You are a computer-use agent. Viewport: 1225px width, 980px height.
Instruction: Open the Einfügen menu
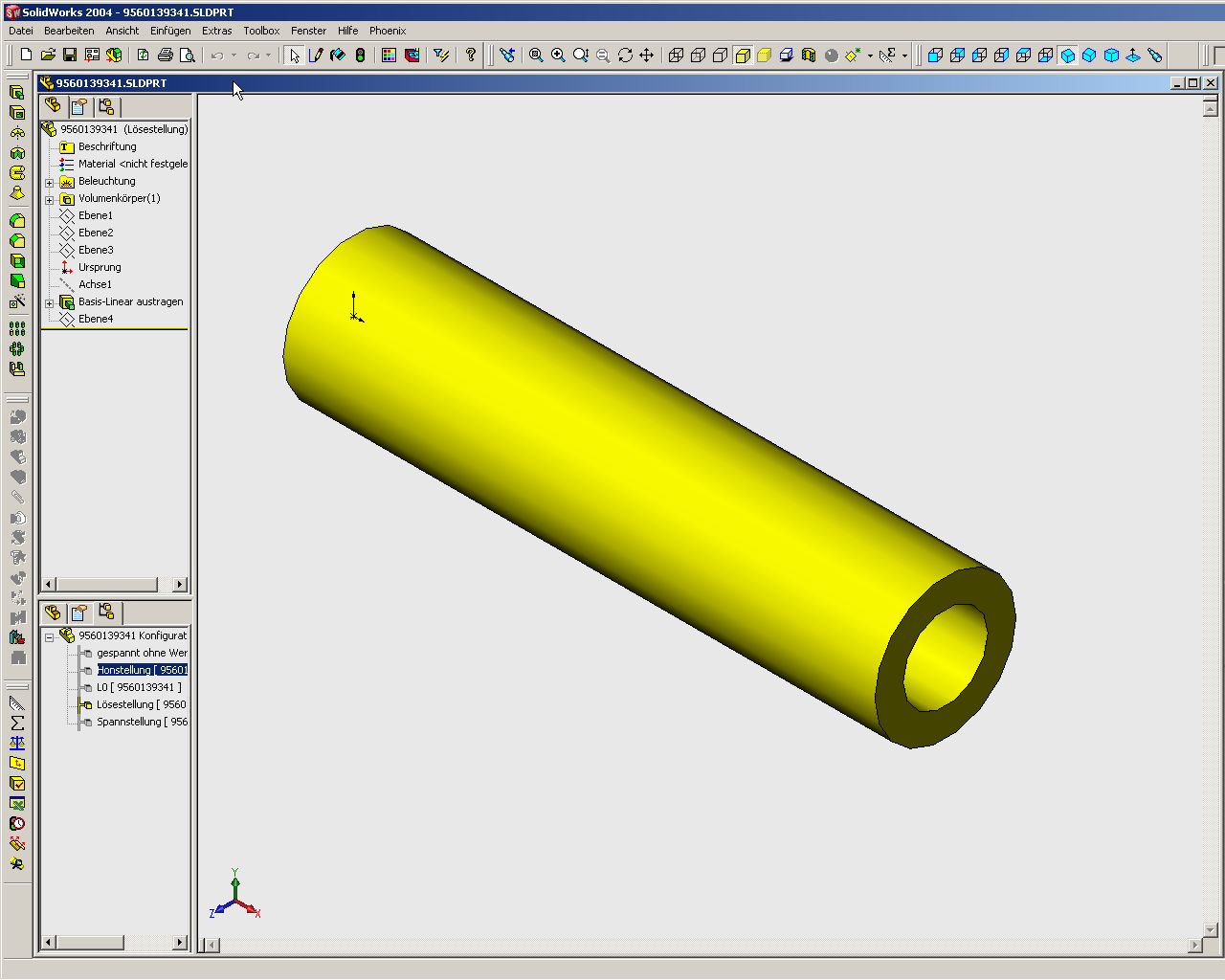pos(170,31)
